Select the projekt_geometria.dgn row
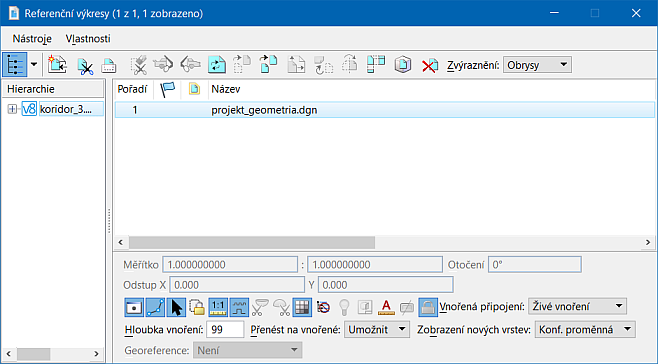 click(x=384, y=110)
